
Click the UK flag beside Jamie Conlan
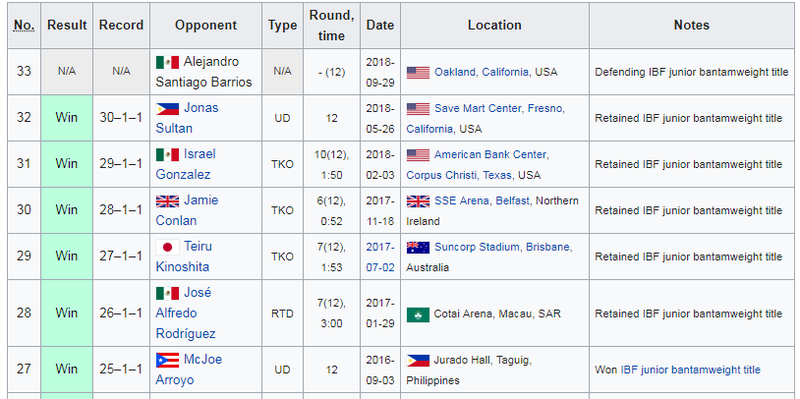point(167,201)
